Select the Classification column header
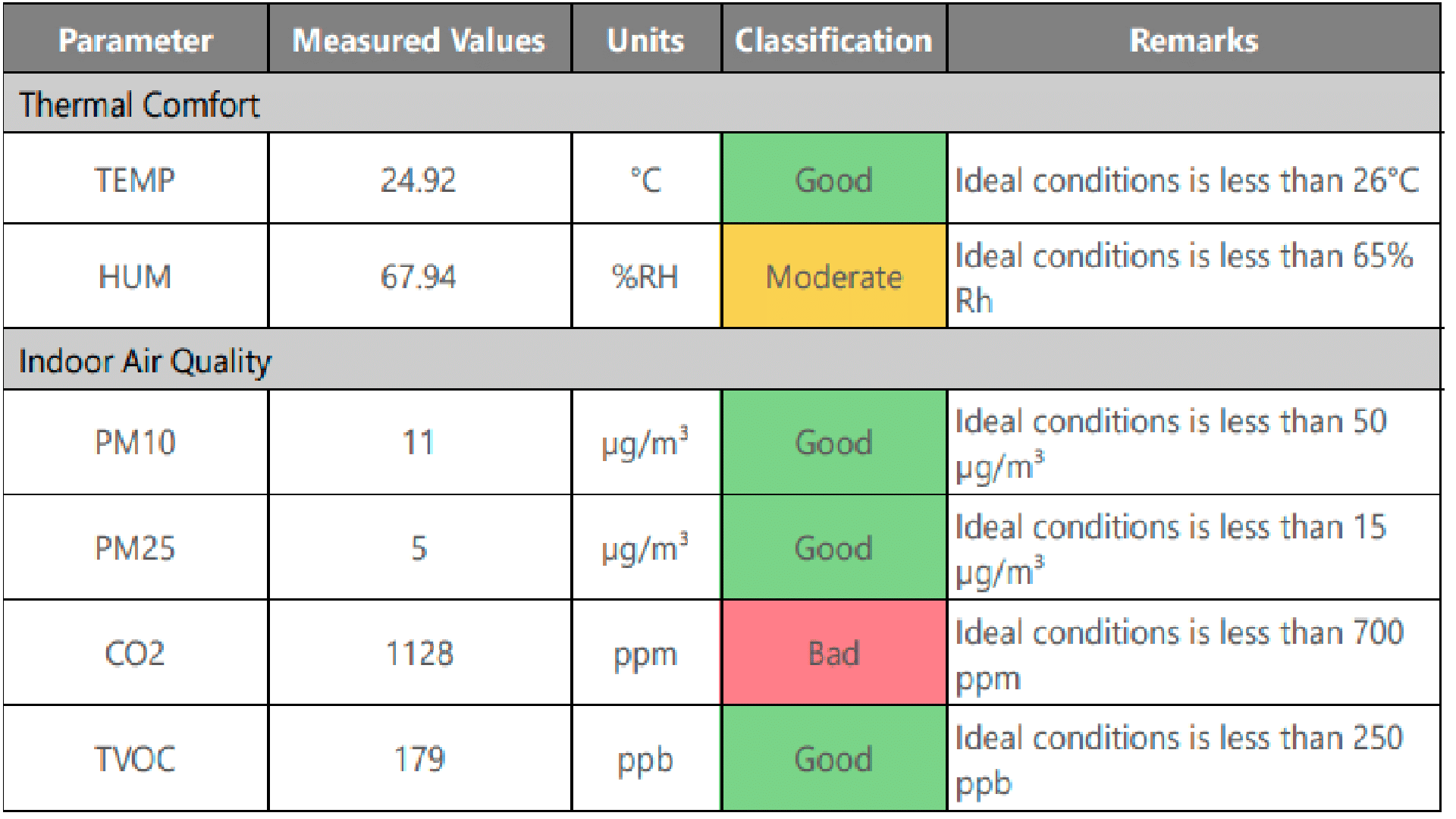Screen dimensions: 1456x819 (x=833, y=40)
